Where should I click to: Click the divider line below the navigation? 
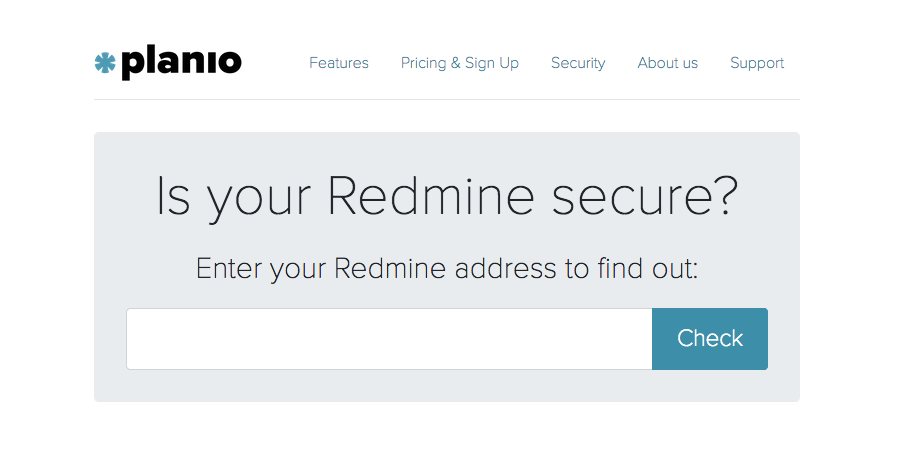point(447,99)
